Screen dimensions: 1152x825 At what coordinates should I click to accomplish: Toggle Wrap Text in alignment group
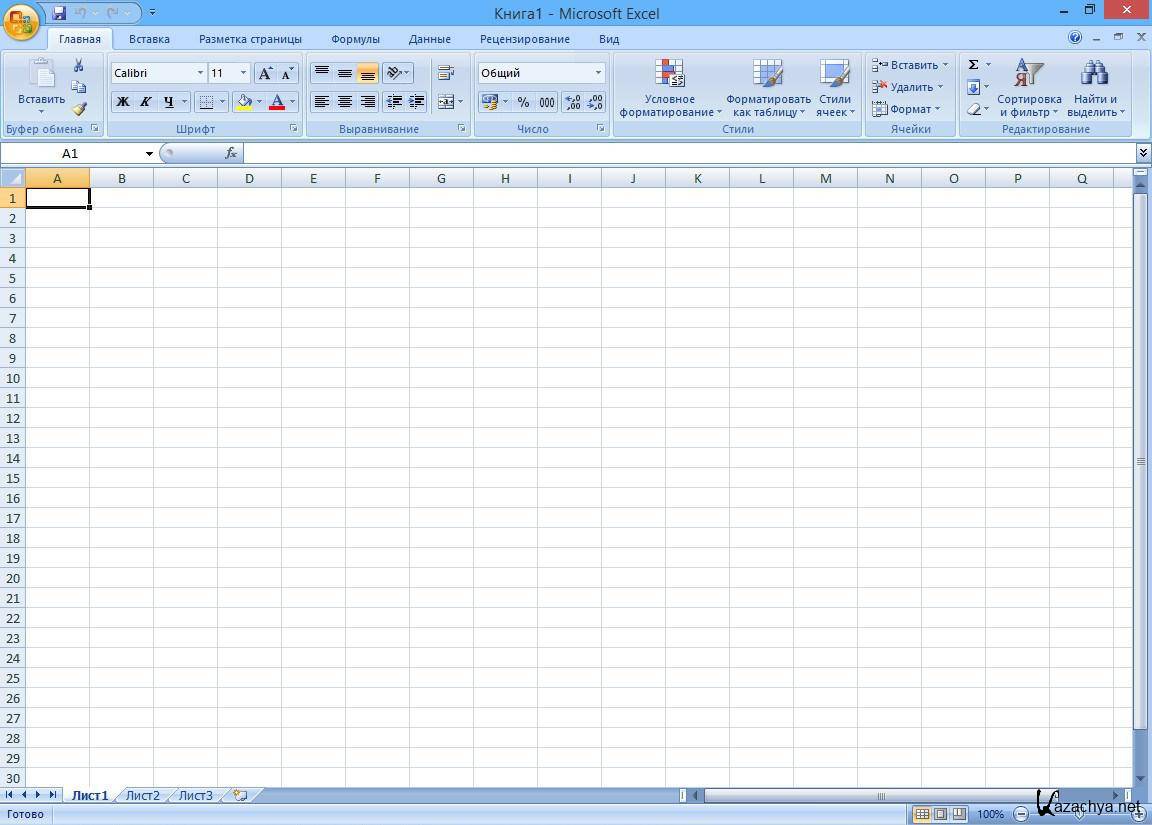click(x=446, y=73)
